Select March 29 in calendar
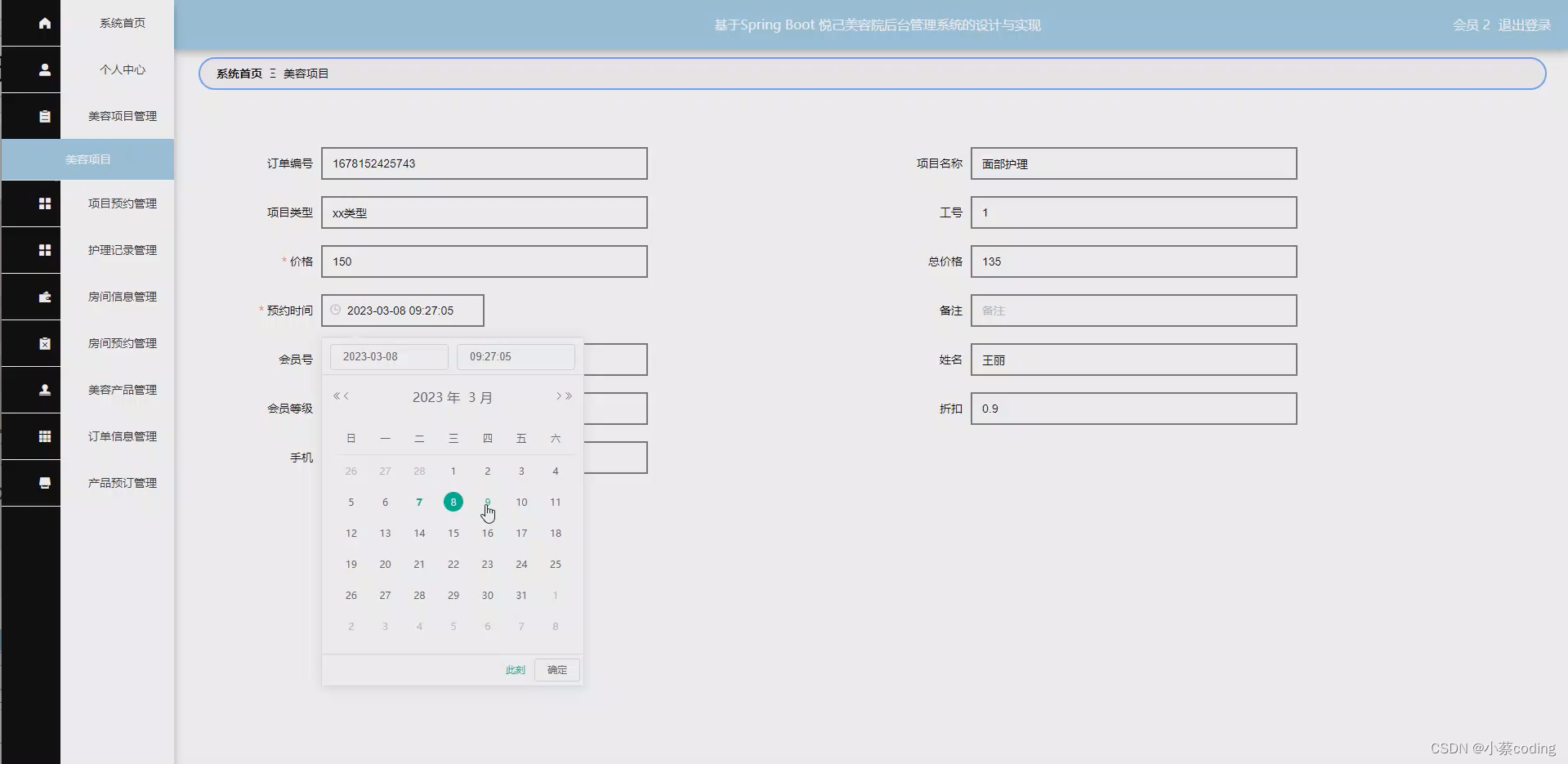Screen dimensions: 1568x764 pyautogui.click(x=453, y=595)
